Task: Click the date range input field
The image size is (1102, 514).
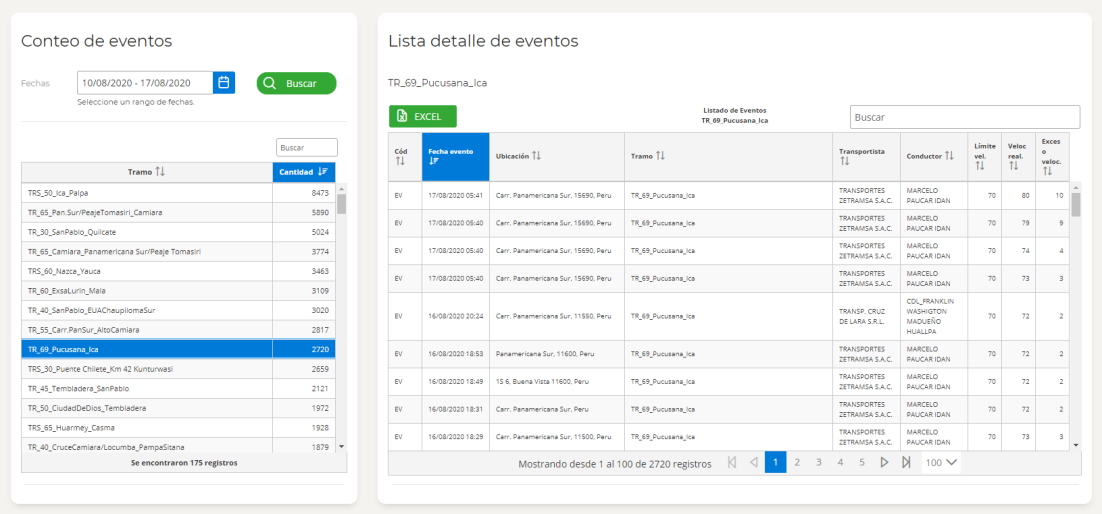Action: (145, 83)
